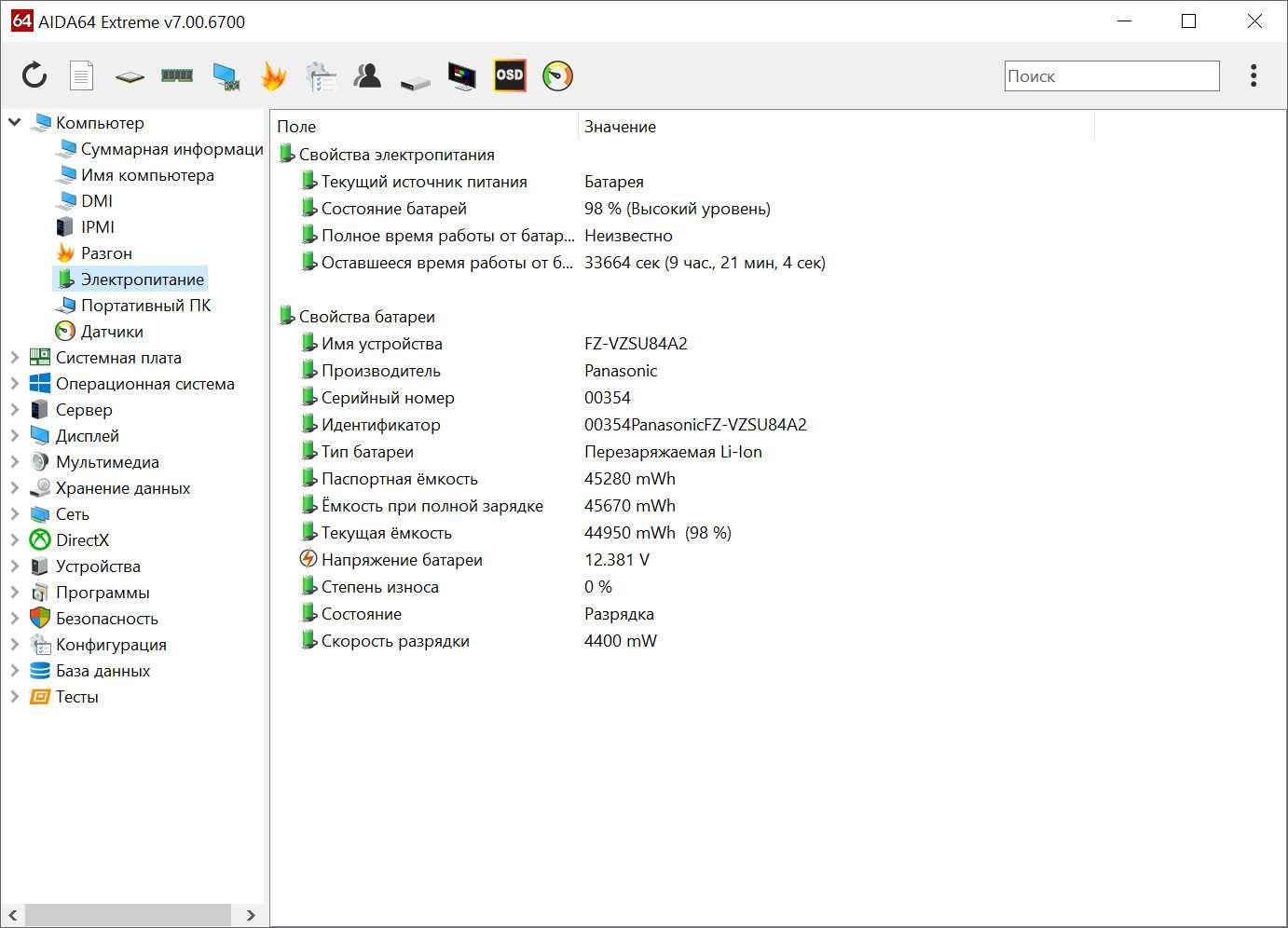Click the База данных database icon
This screenshot has width=1288, height=928.
[x=40, y=671]
